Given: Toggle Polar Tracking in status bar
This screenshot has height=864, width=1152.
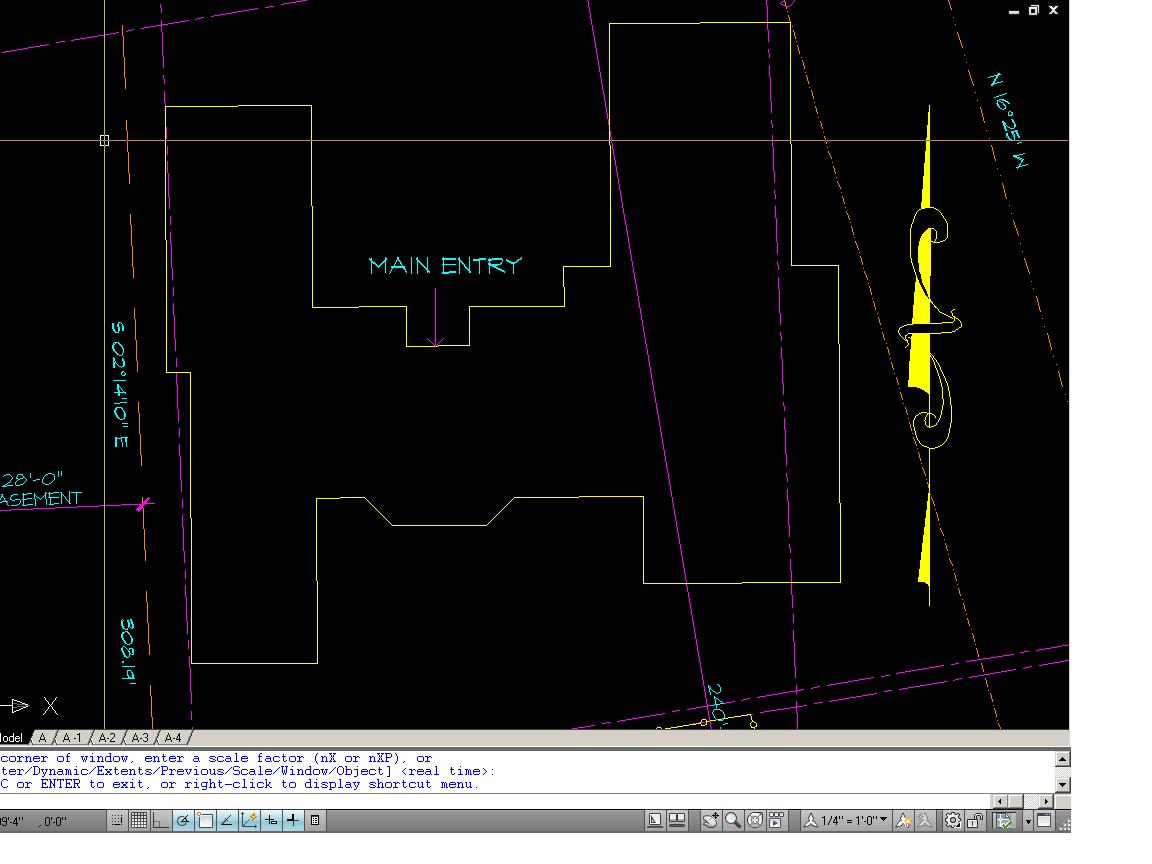Looking at the screenshot, I should 183,821.
